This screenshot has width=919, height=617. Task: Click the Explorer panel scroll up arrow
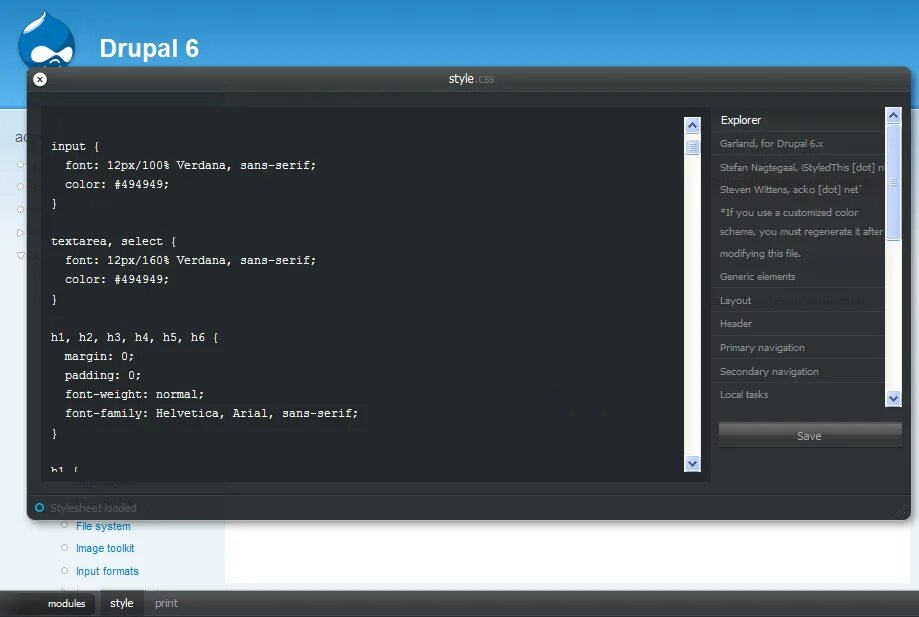[x=893, y=115]
